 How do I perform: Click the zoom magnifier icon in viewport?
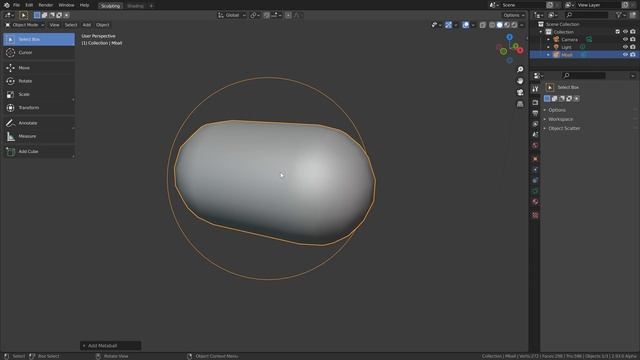pyautogui.click(x=520, y=69)
